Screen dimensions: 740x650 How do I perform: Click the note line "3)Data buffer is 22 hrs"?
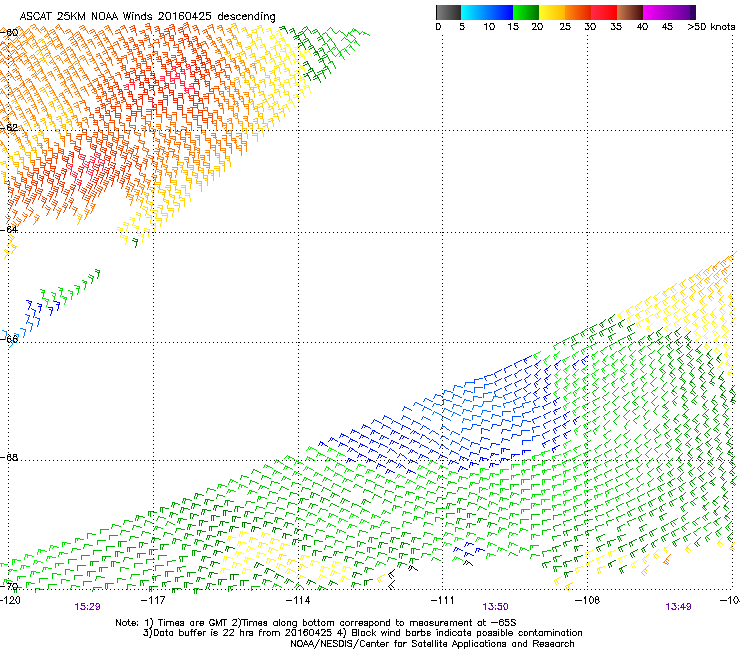click(x=362, y=633)
